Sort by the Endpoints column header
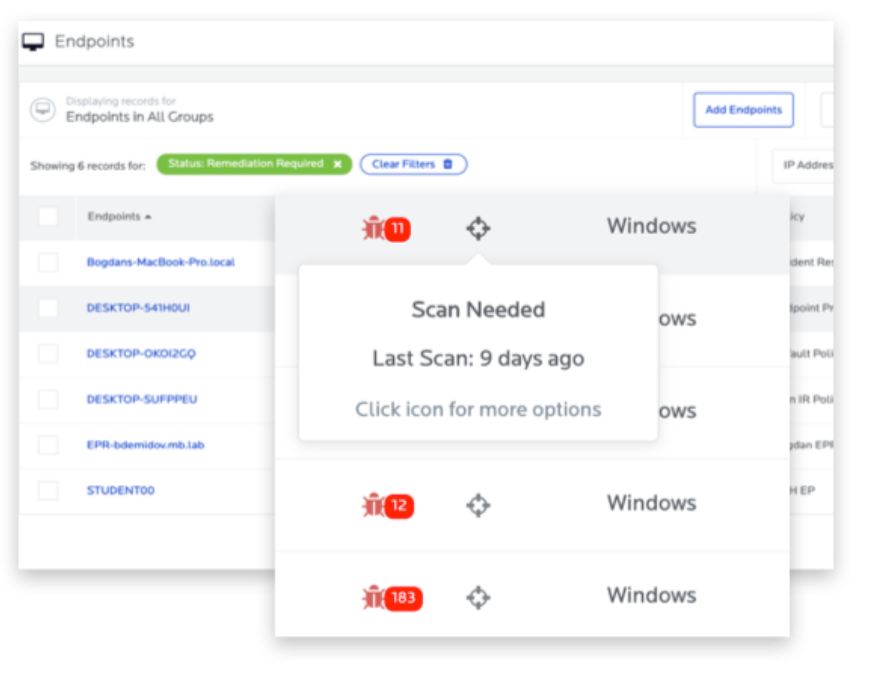Image resolution: width=894 pixels, height=679 pixels. click(x=119, y=217)
